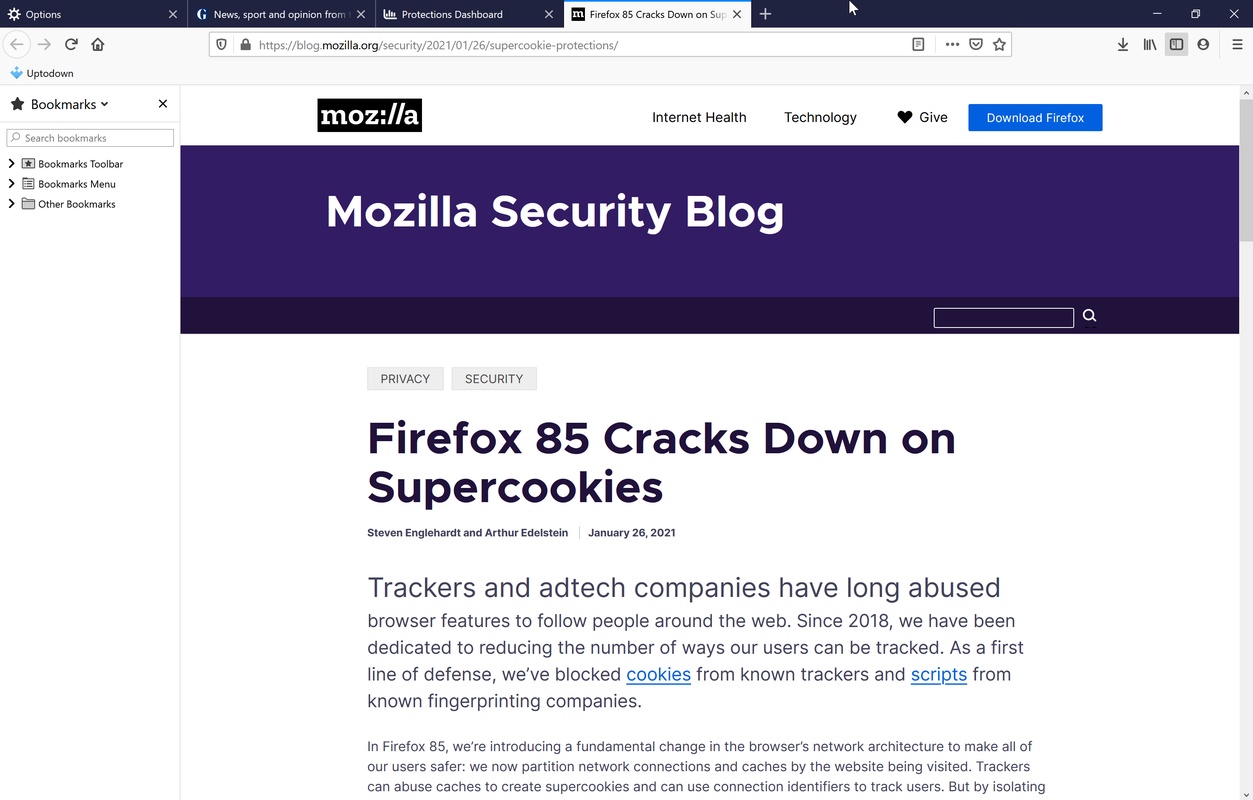Expand the Other Bookmarks folder
Viewport: 1253px width, 800px height.
12,204
